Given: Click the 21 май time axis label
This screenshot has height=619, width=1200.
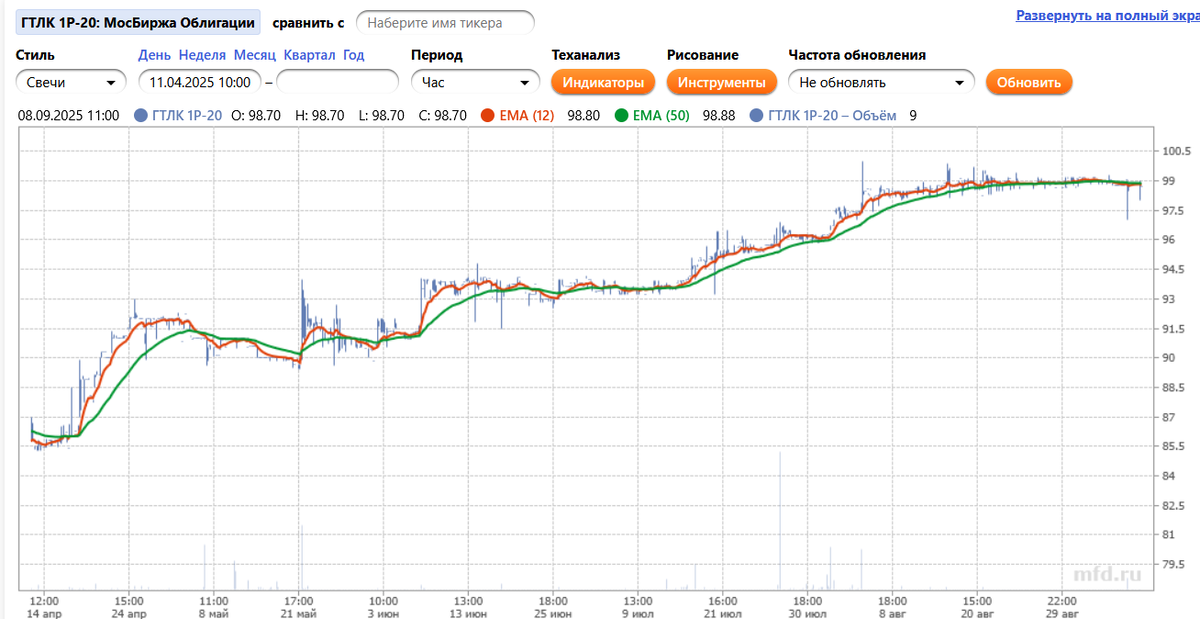Looking at the screenshot, I should [300, 613].
